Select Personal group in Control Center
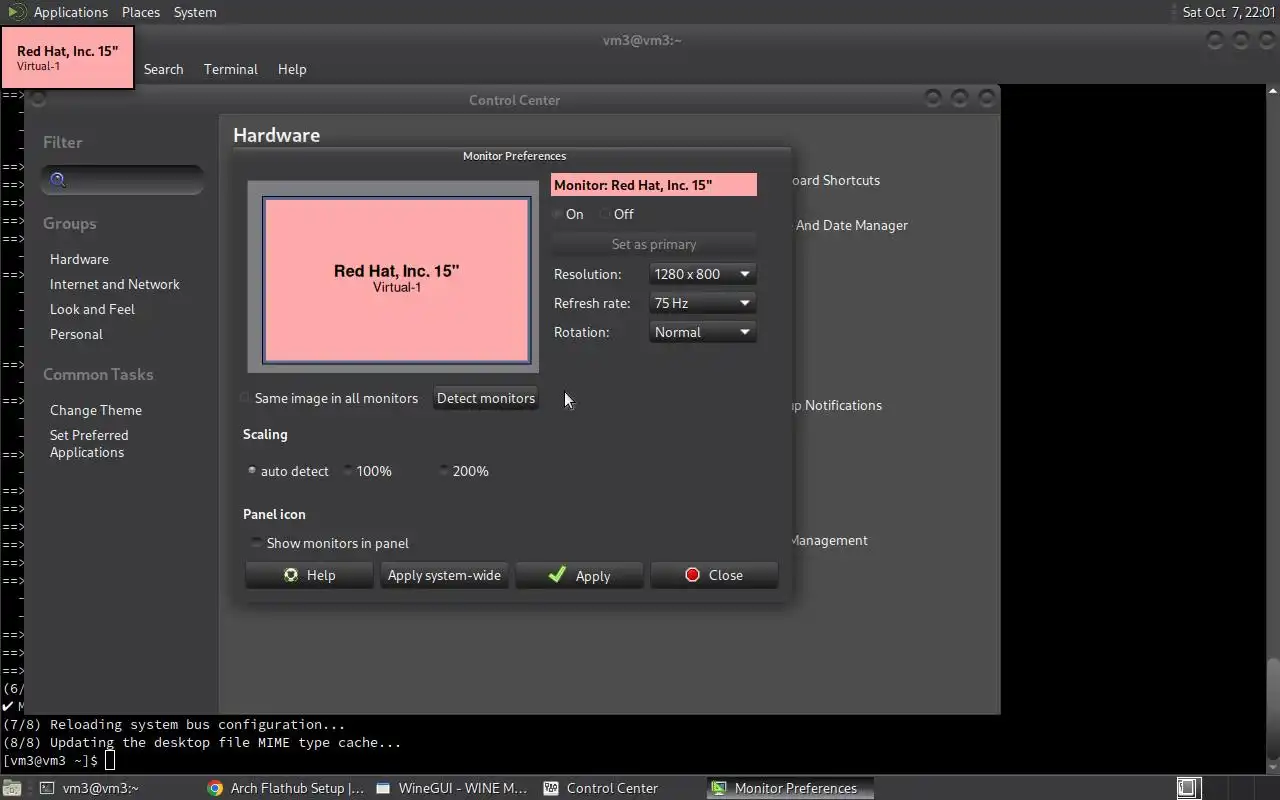The width and height of the screenshot is (1280, 800). click(x=76, y=334)
